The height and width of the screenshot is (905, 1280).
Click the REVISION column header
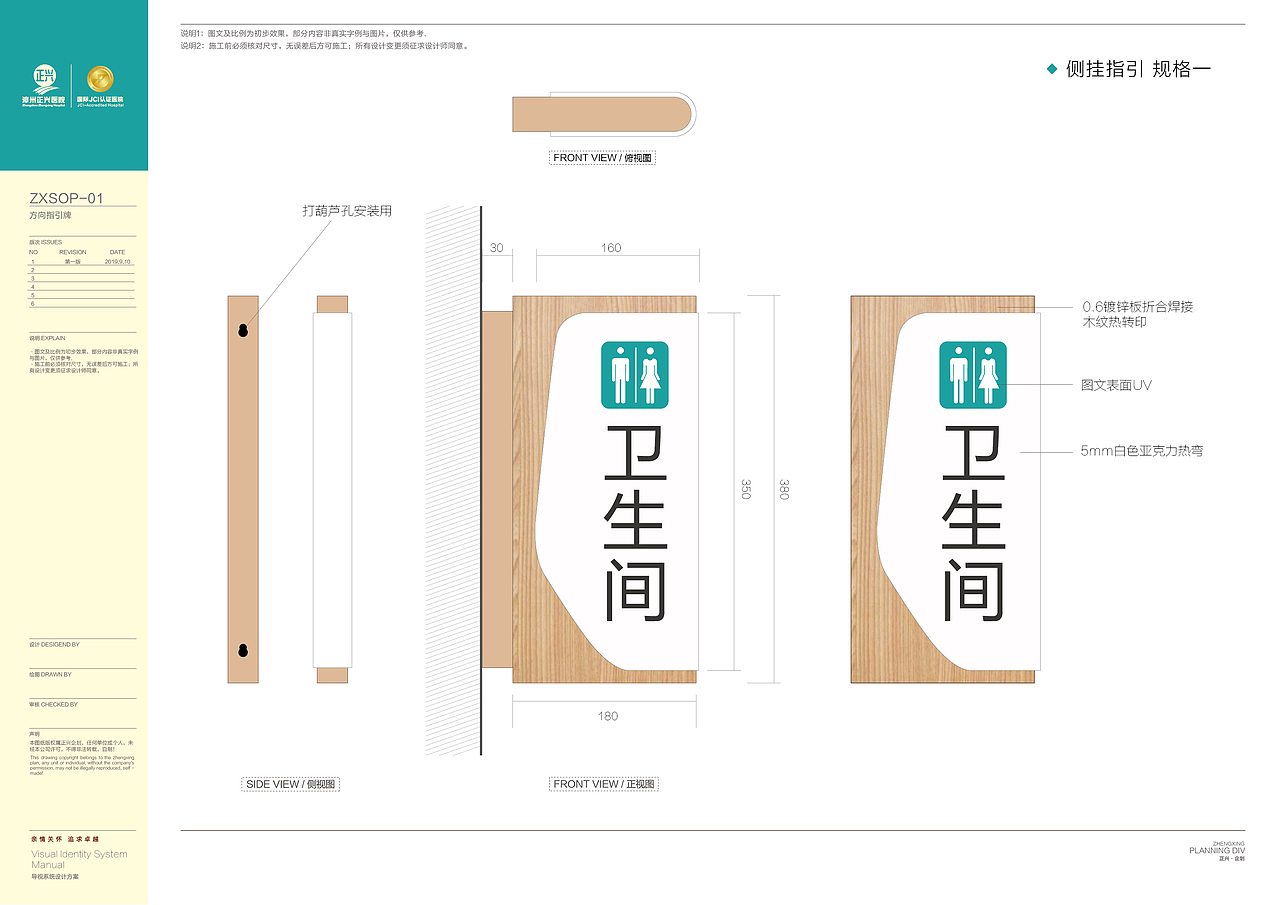click(73, 252)
